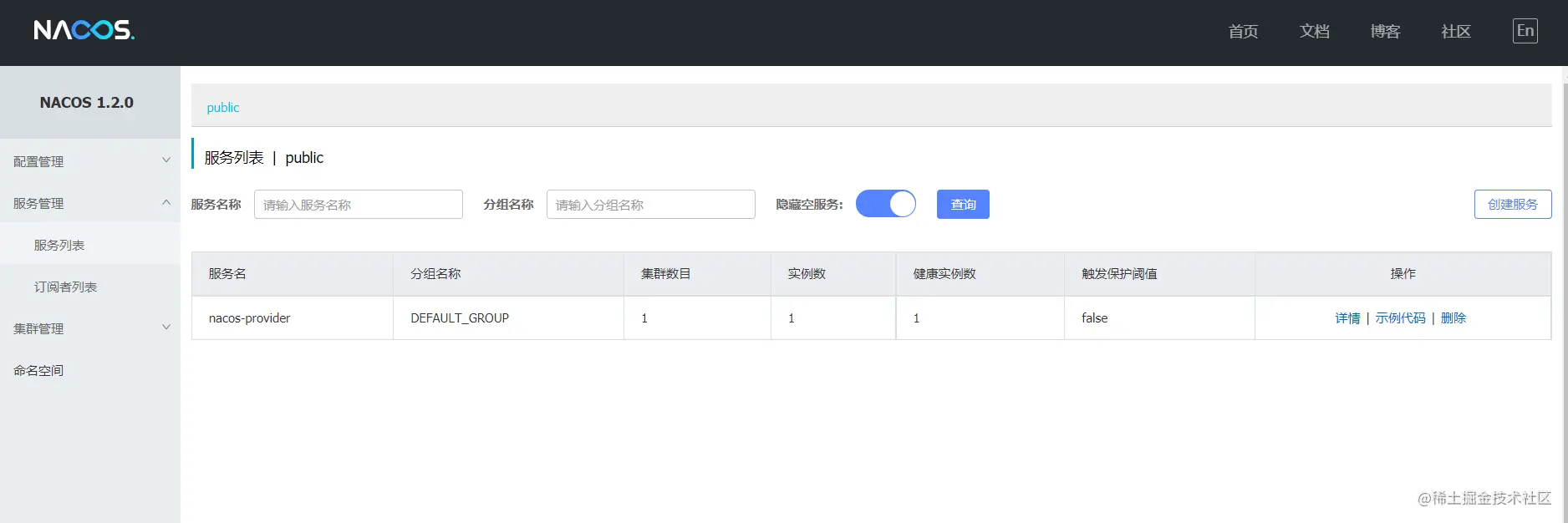
Task: Click the 实例数 column header
Action: pos(833,274)
